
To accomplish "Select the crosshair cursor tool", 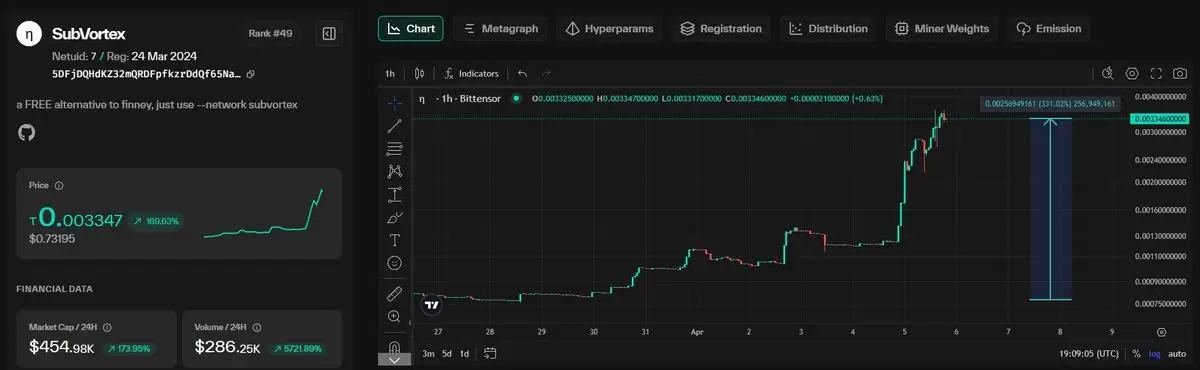I will coord(394,103).
